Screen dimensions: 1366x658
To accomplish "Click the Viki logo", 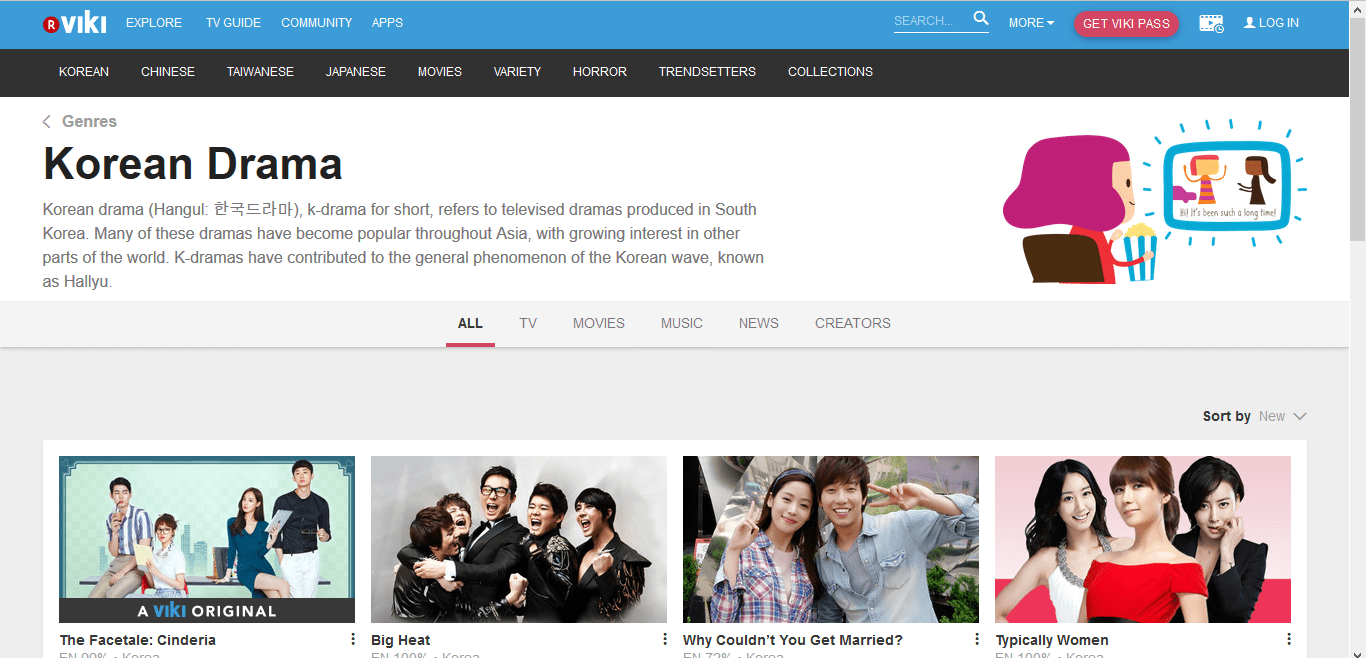I will coord(75,23).
